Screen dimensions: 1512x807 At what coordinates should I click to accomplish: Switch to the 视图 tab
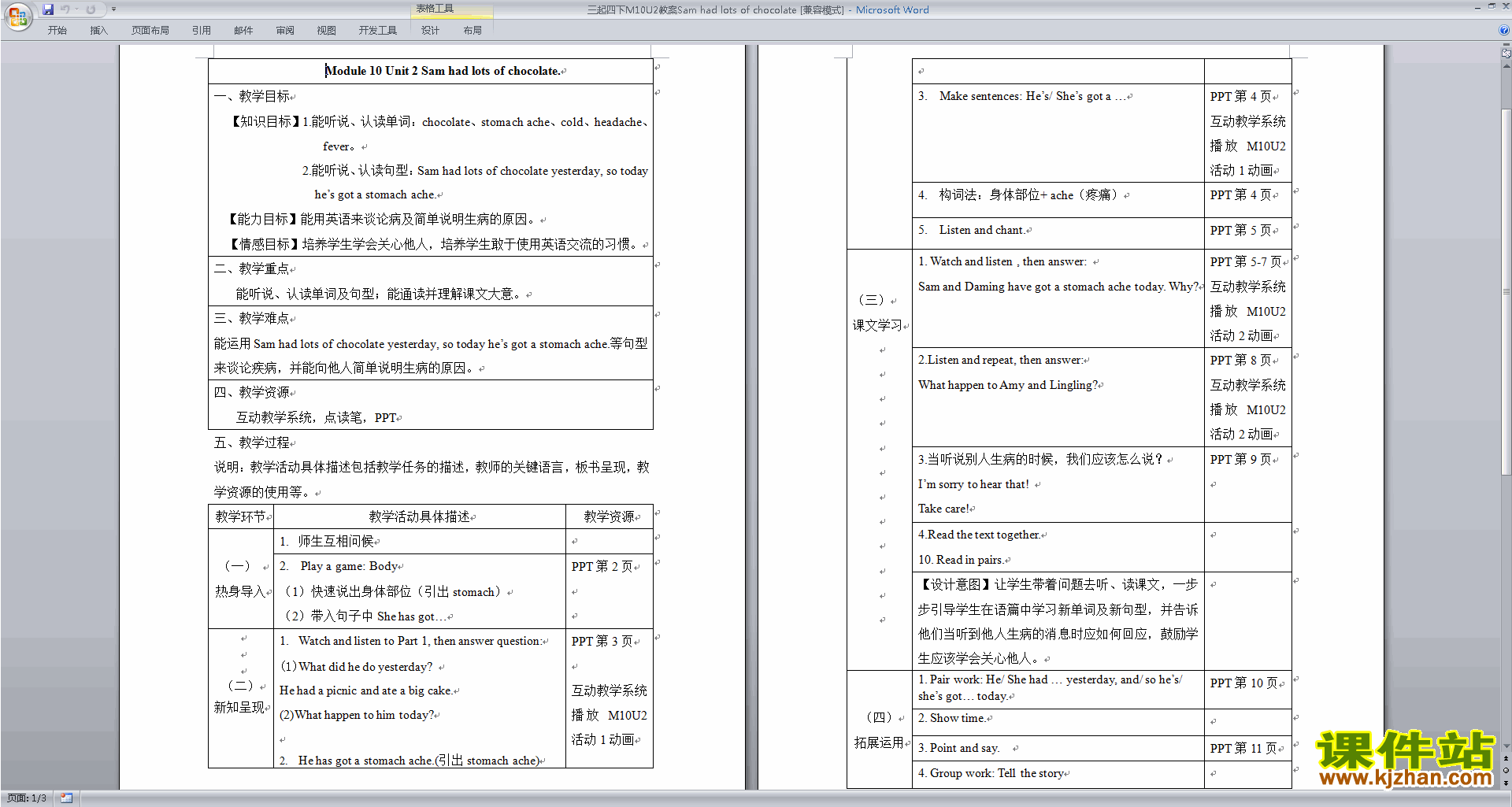coord(326,30)
